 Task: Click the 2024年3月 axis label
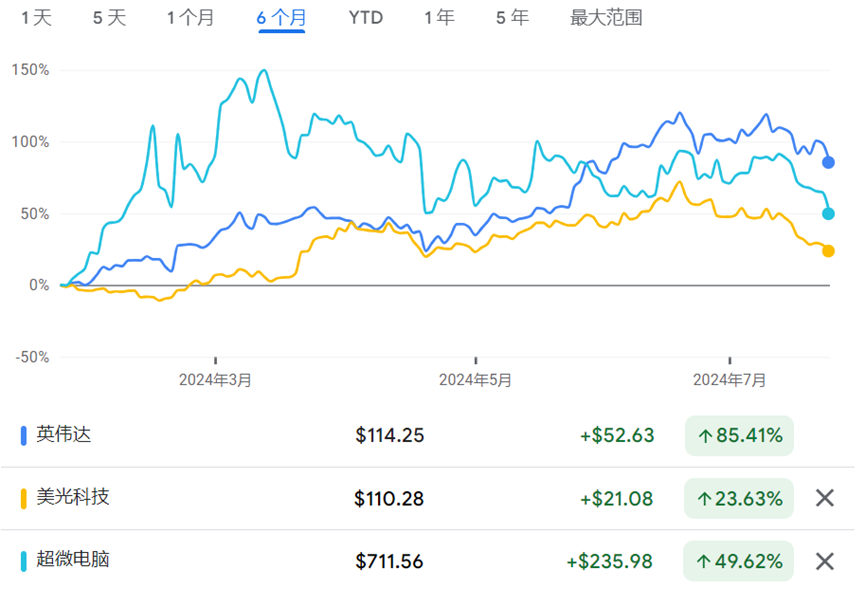[215, 380]
